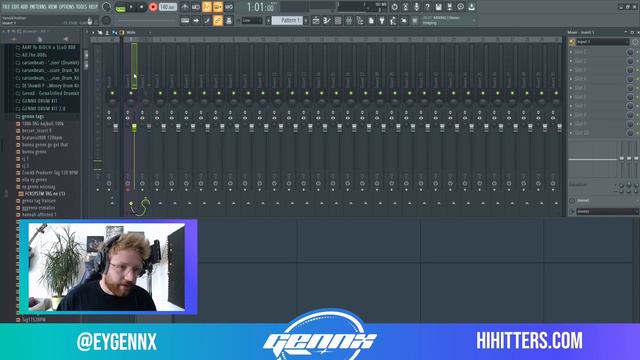Open the channel rack icon

(338, 20)
